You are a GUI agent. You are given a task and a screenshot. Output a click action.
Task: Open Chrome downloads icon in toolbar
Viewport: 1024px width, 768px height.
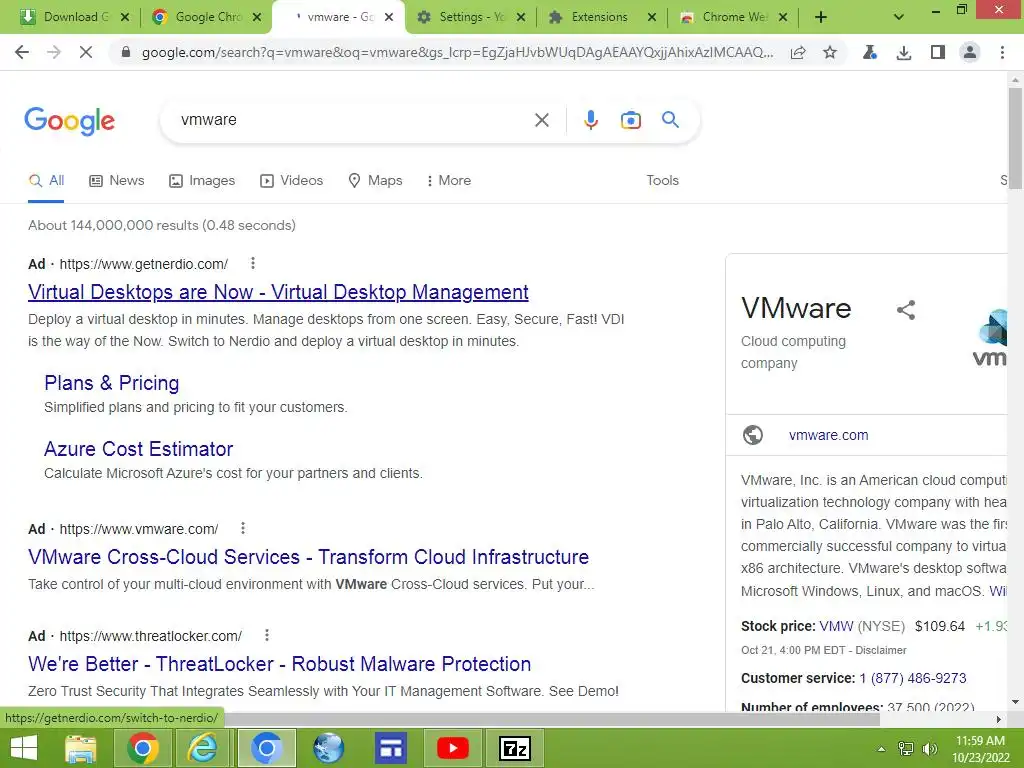[x=904, y=52]
